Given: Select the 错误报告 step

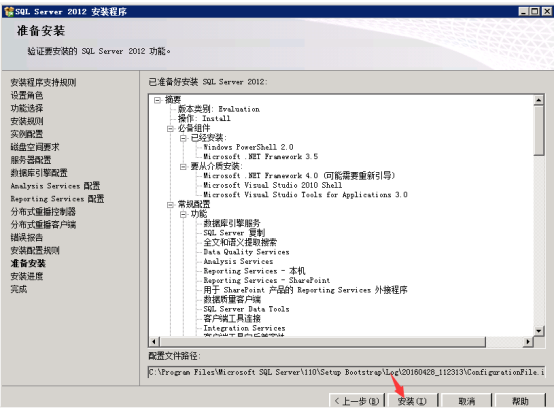Looking at the screenshot, I should [x=27, y=238].
